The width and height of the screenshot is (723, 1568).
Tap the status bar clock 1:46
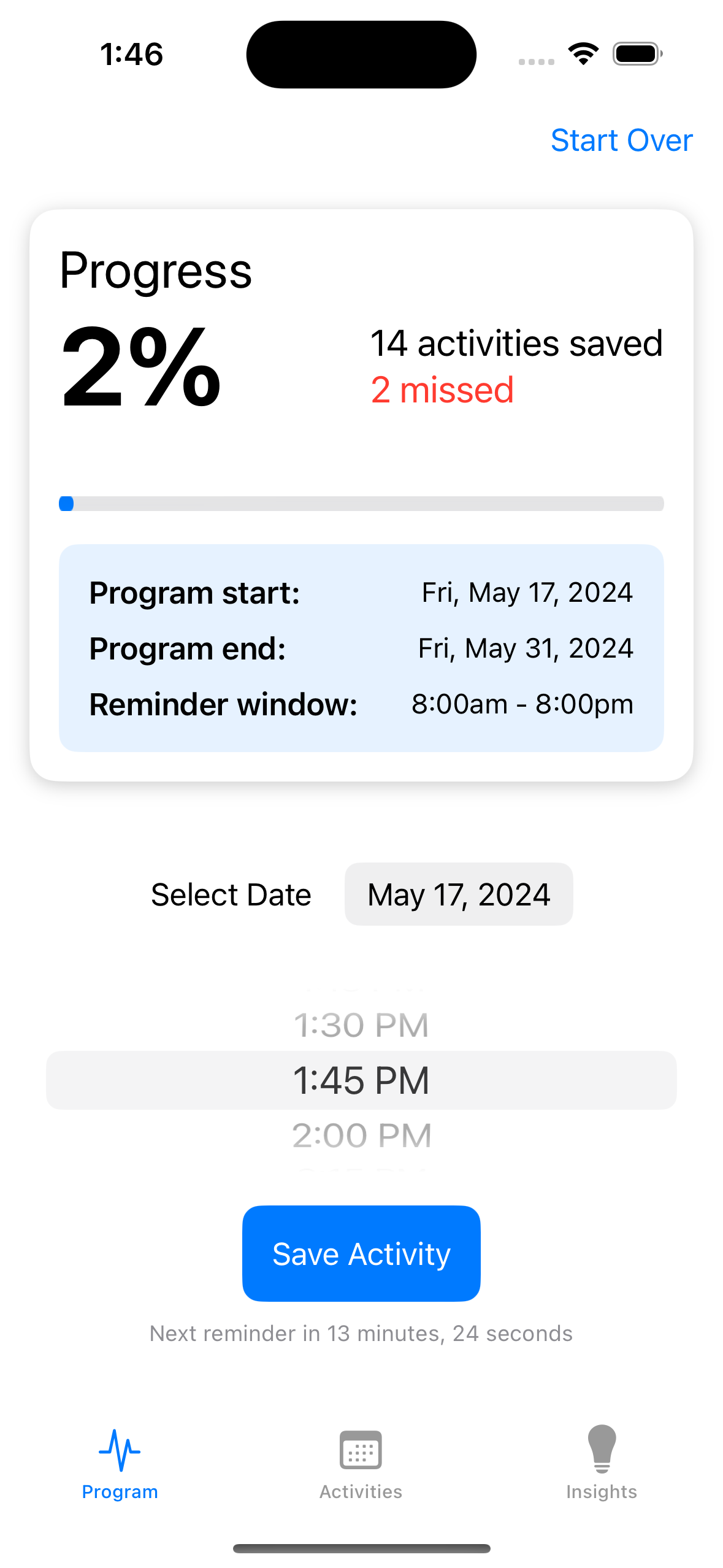pos(132,54)
